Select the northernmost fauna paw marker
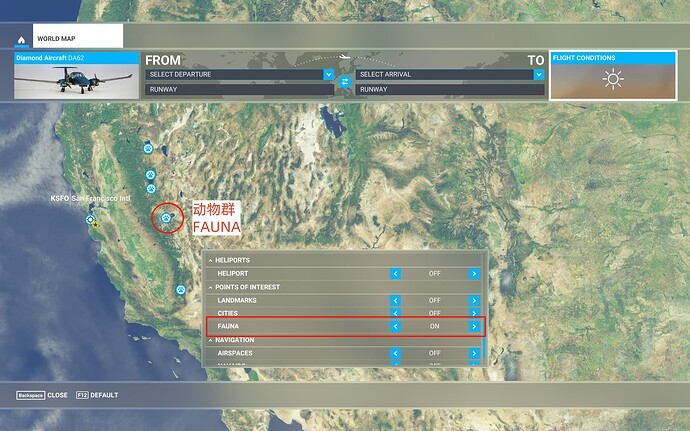Viewport: 690px width, 431px height. click(148, 149)
